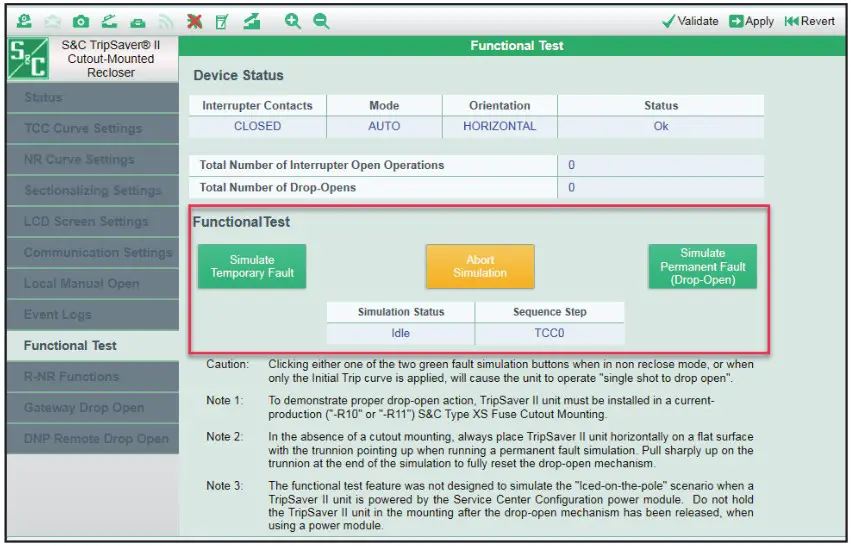851x546 pixels.
Task: Click the camera snapshot icon in toolbar
Action: [80, 20]
